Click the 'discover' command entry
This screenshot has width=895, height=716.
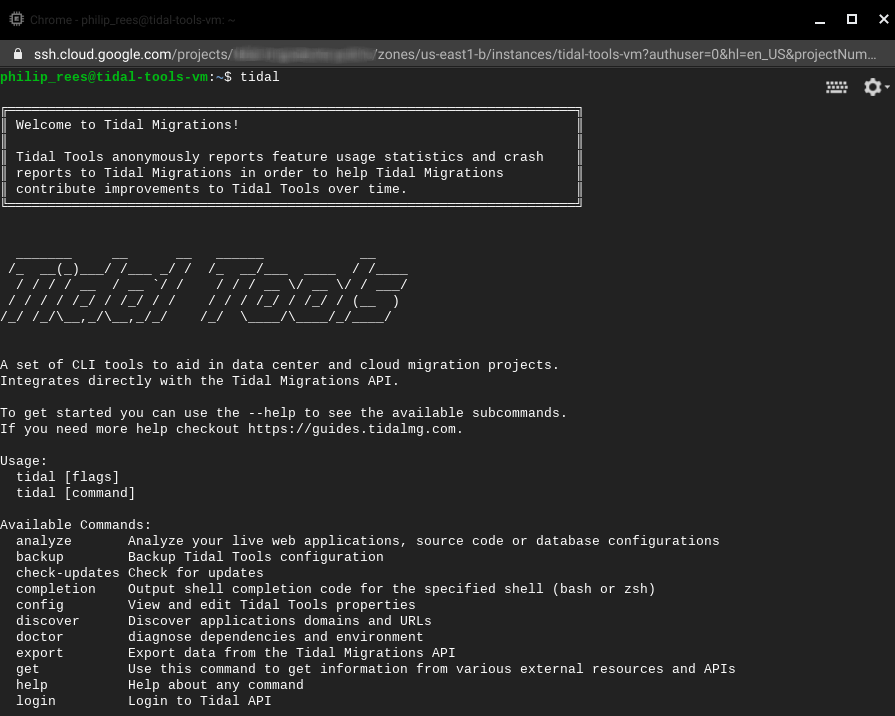(47, 621)
